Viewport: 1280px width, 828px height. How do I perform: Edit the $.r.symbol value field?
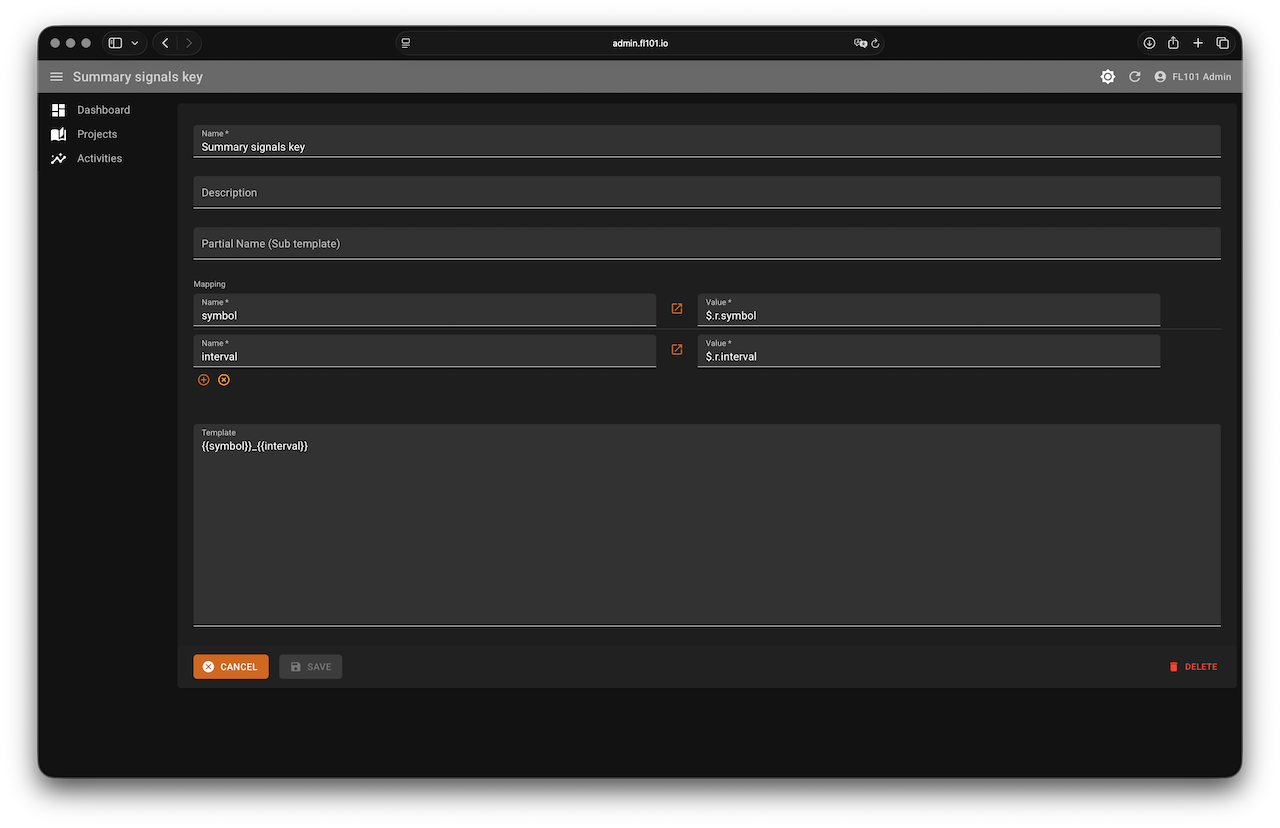coord(928,315)
